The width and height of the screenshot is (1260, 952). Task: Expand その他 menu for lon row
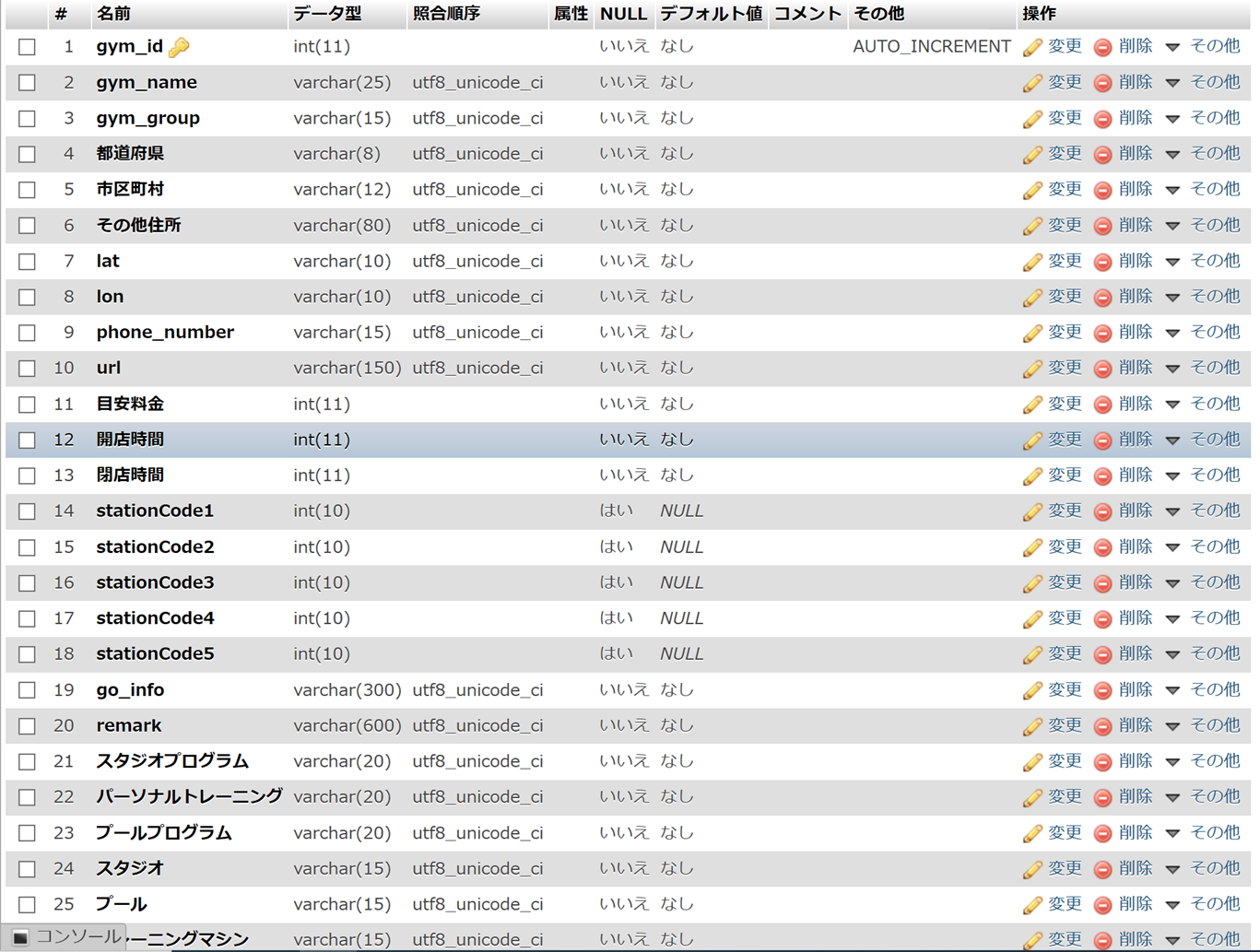pos(1203,297)
